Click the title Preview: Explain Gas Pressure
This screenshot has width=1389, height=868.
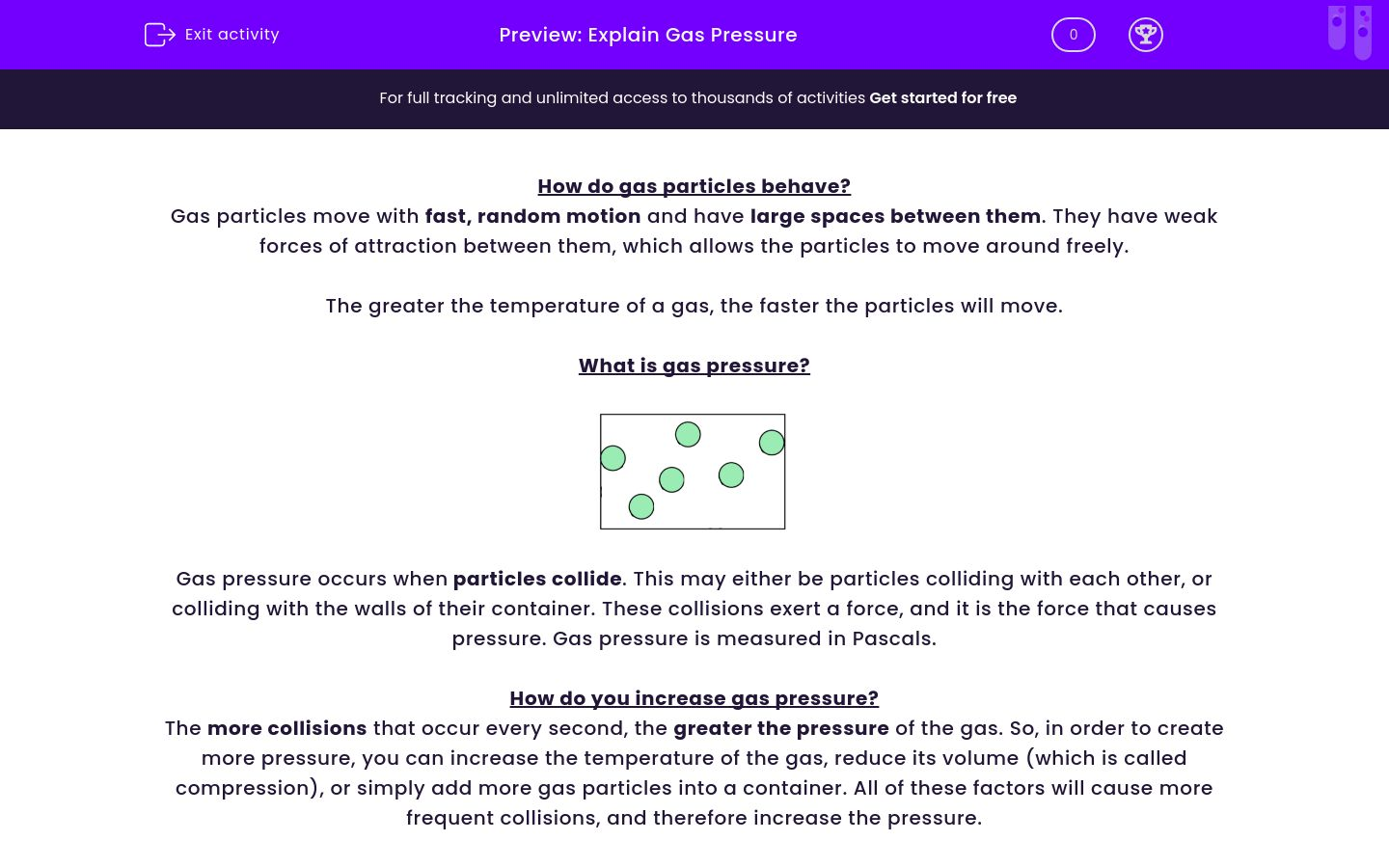click(647, 35)
